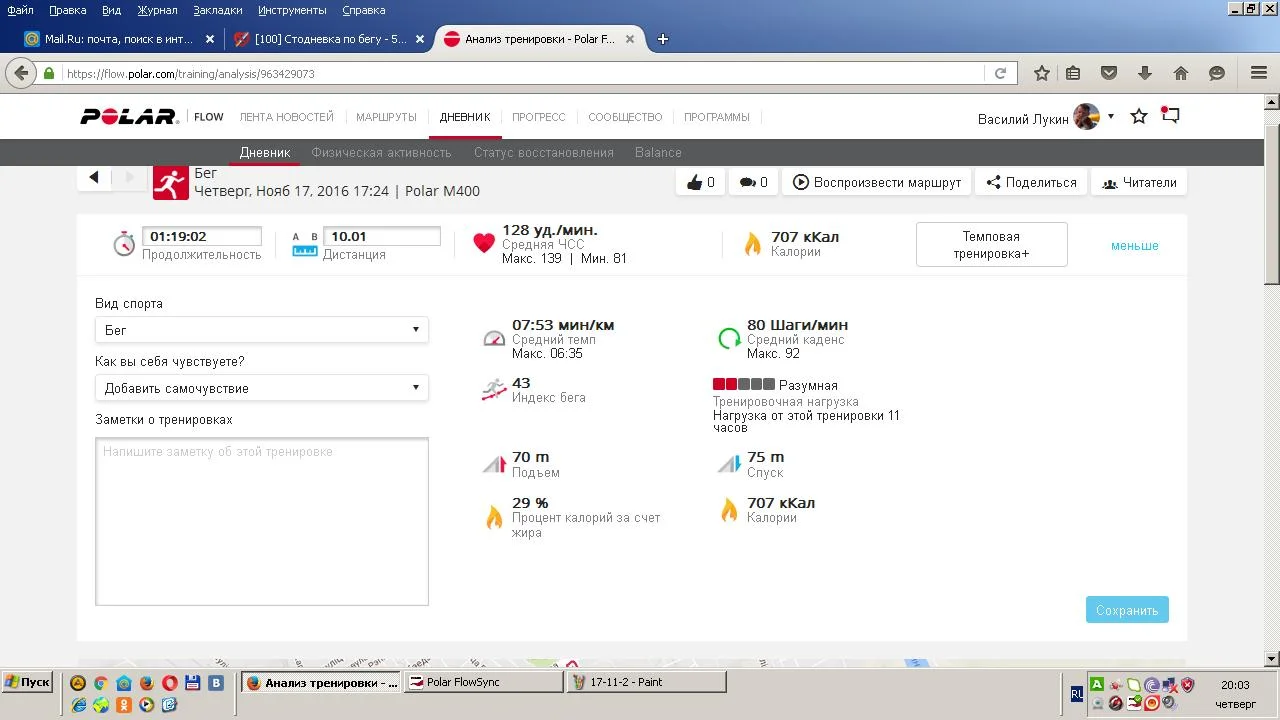Open the Добавить самочувствие dropdown
This screenshot has width=1280, height=720.
pos(262,388)
